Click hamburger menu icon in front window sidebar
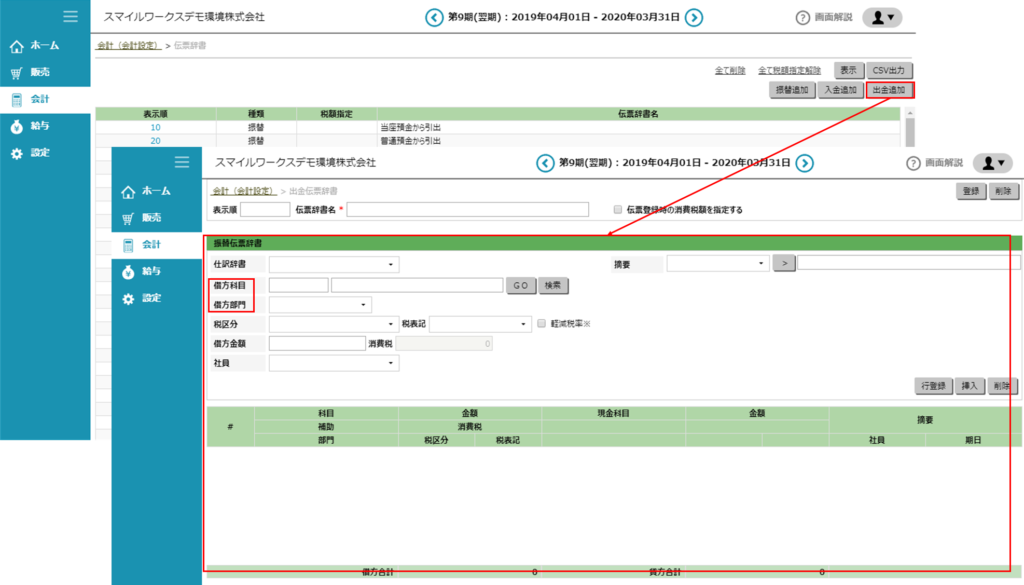The image size is (1024, 585). point(182,162)
